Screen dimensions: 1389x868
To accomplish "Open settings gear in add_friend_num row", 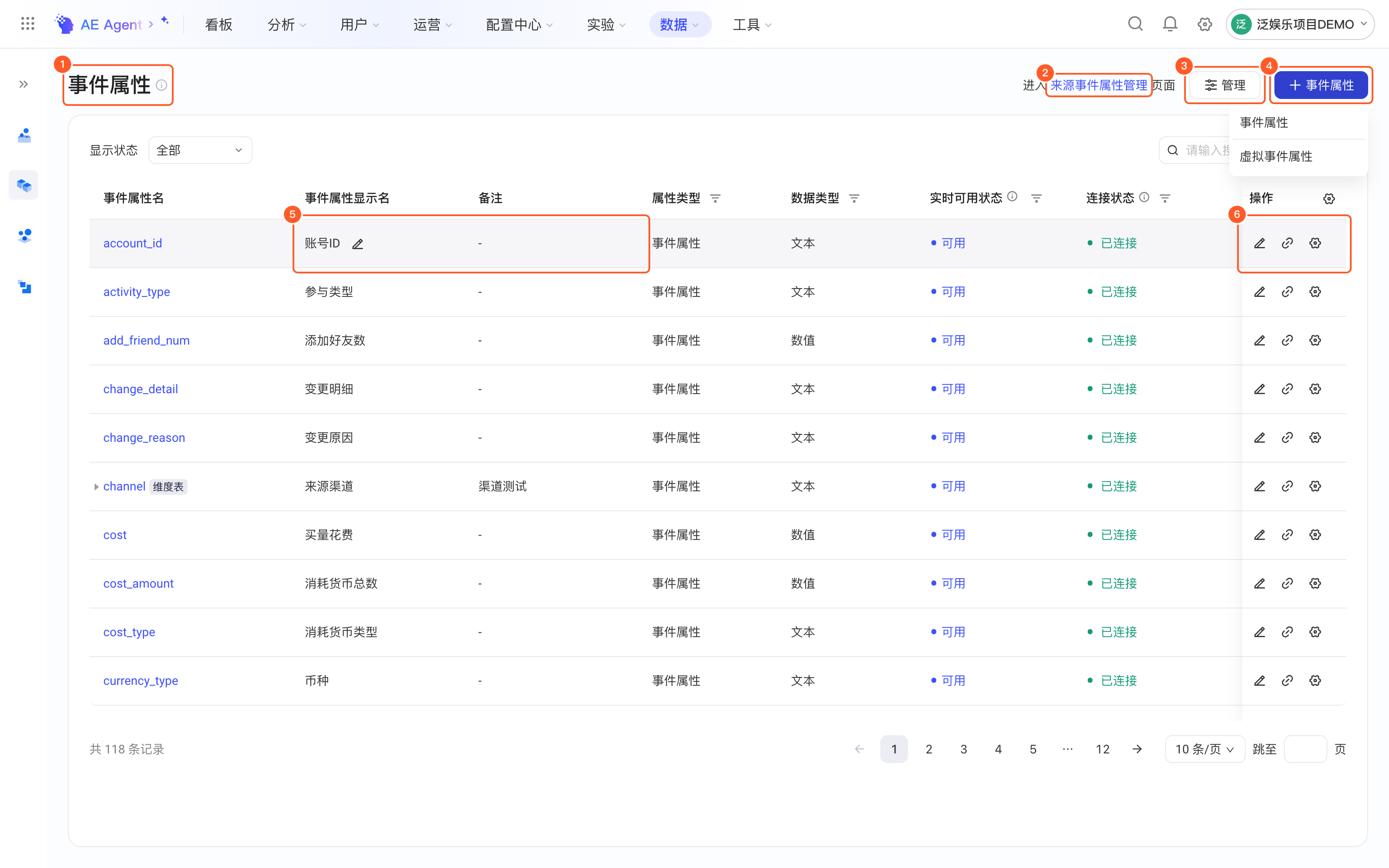I will 1315,340.
